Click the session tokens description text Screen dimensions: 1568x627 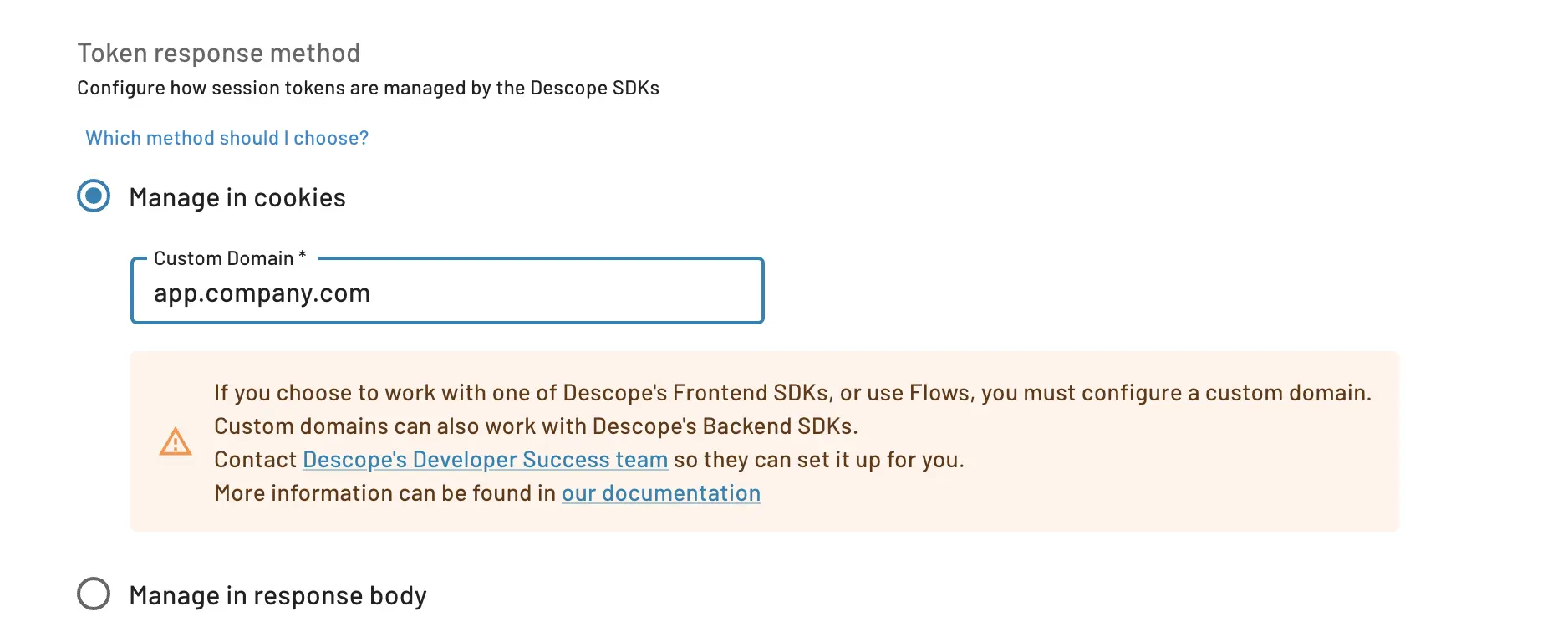coord(368,87)
